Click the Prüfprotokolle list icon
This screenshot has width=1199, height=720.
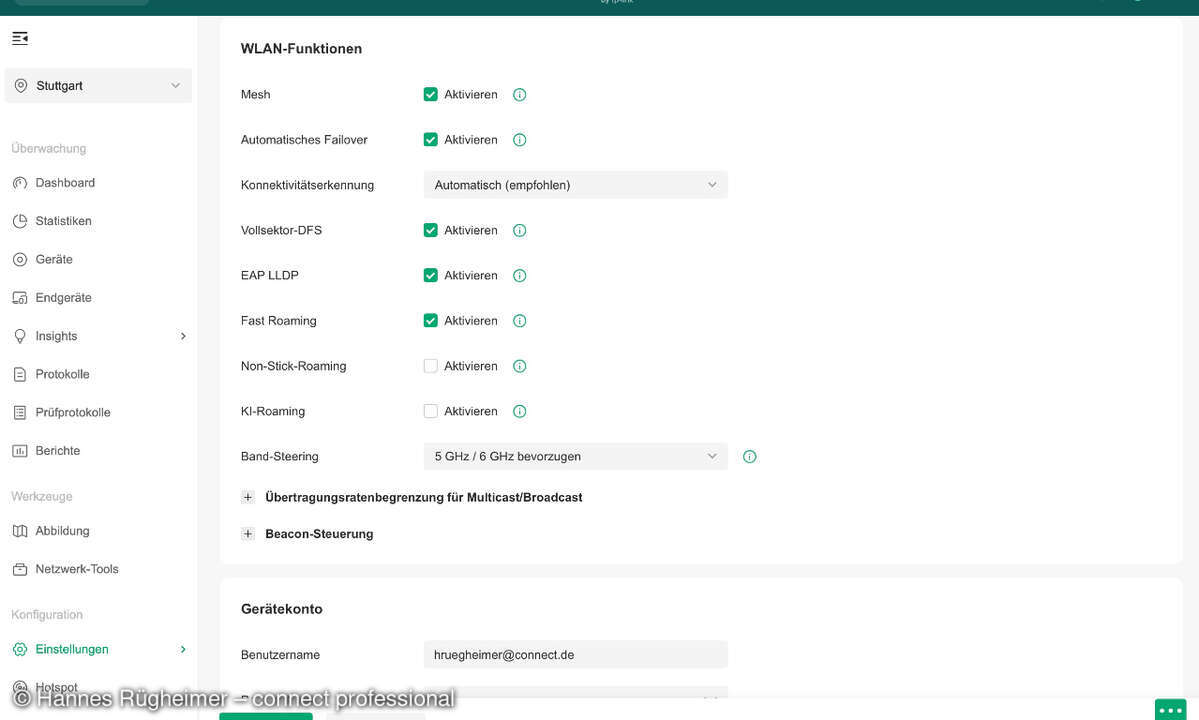click(20, 412)
